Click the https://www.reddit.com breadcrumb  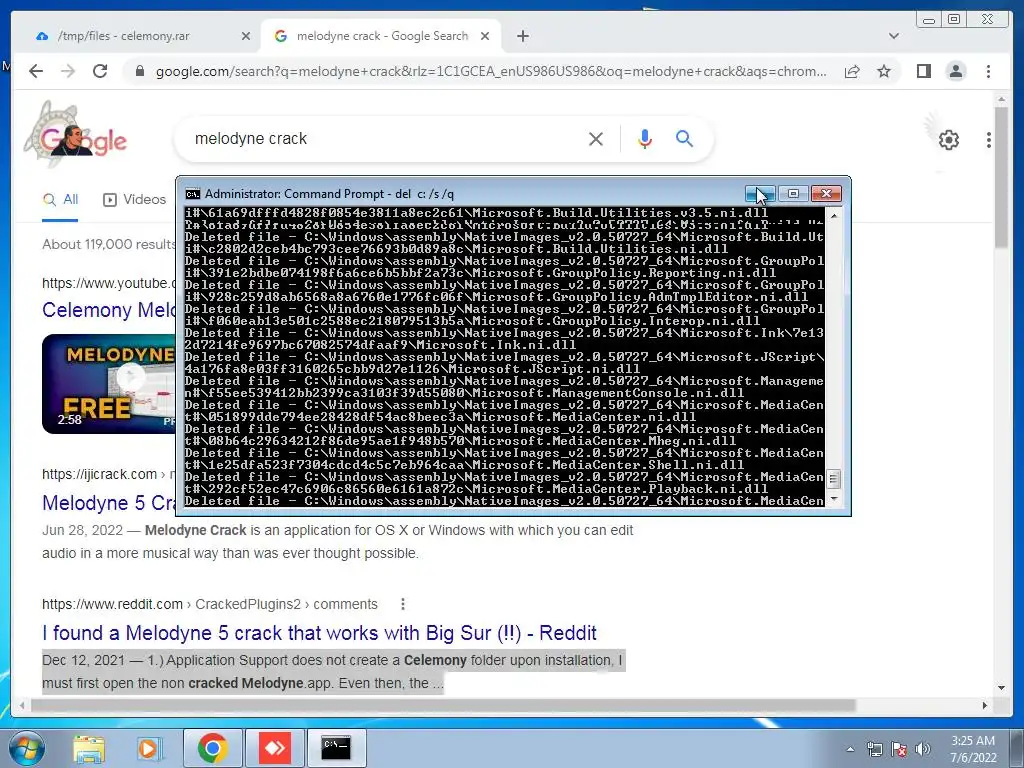112,604
